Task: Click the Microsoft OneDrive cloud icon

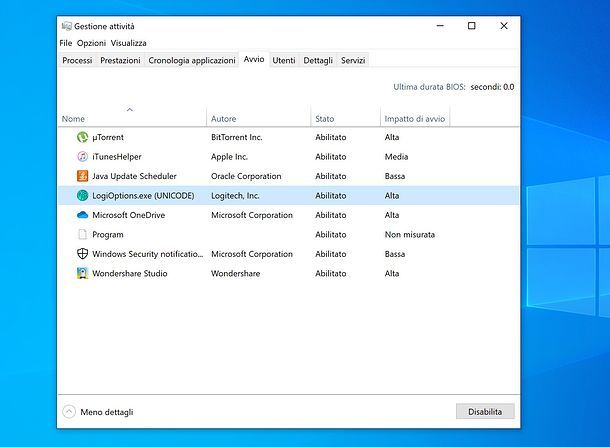Action: tap(82, 215)
